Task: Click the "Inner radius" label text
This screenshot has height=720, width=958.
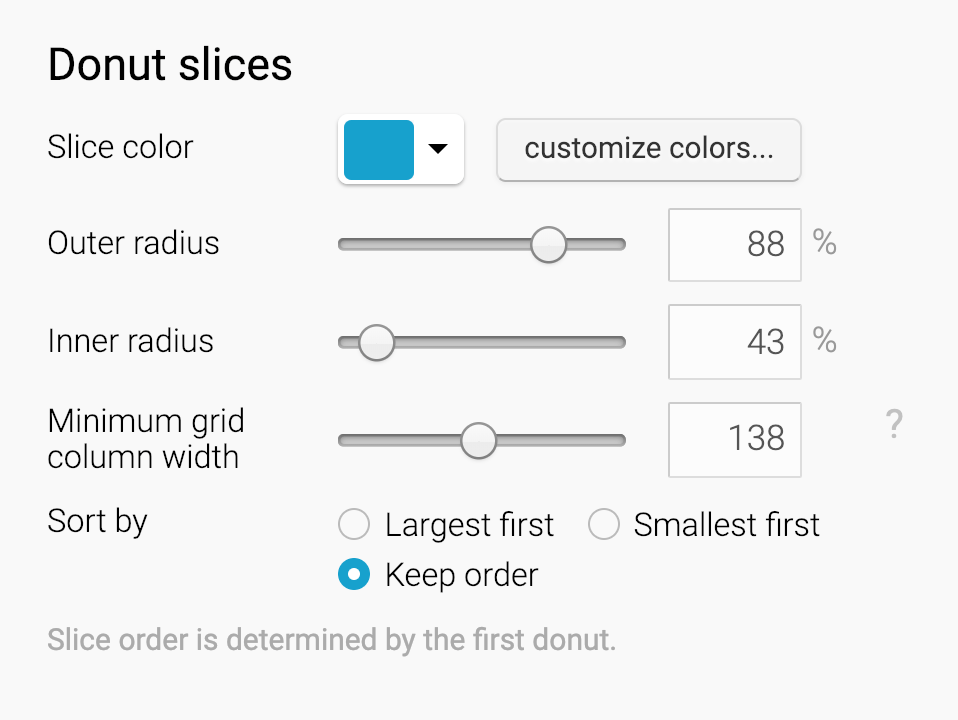Action: click(x=130, y=341)
